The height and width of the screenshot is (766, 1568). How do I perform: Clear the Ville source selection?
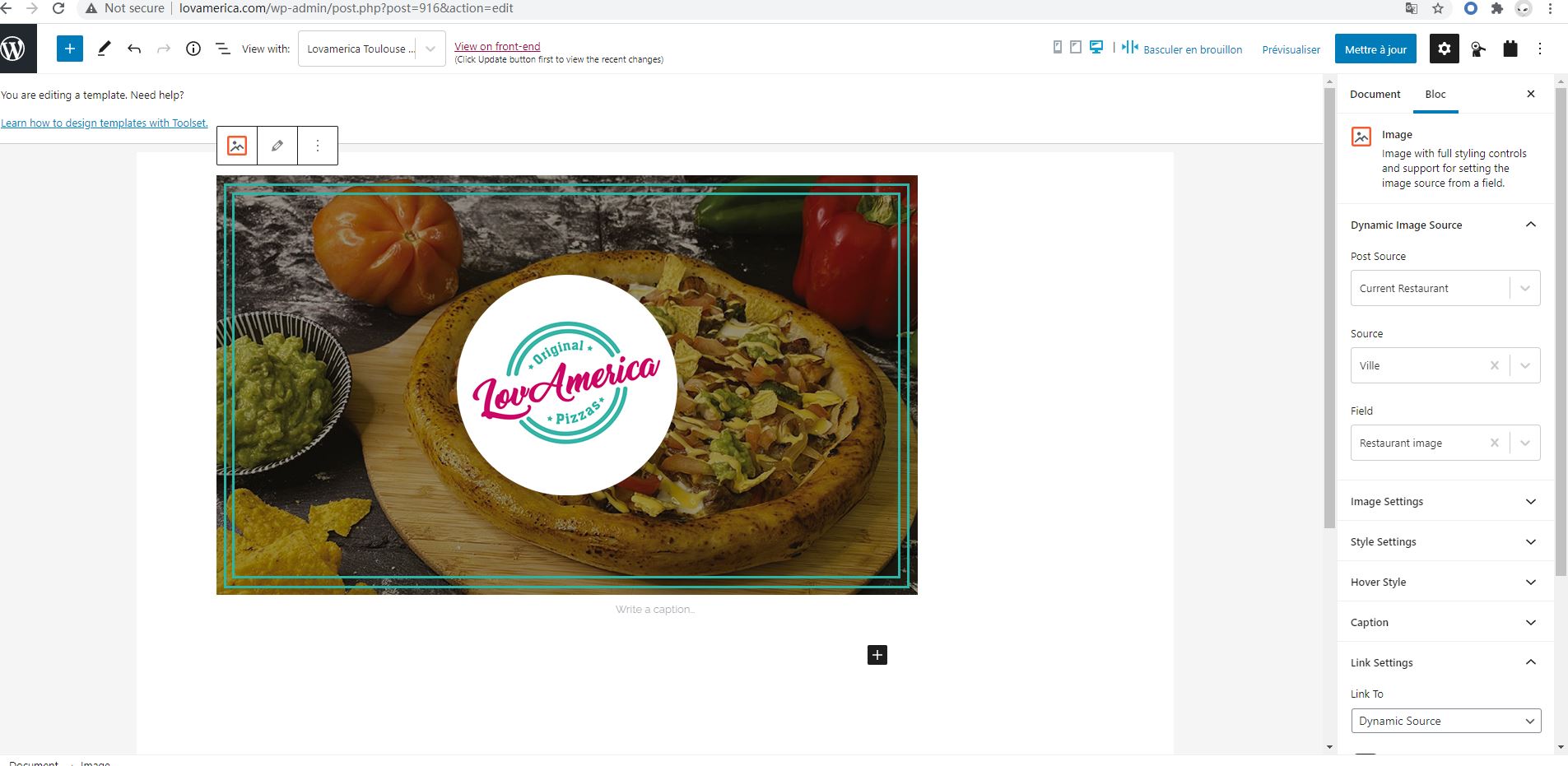(1495, 365)
